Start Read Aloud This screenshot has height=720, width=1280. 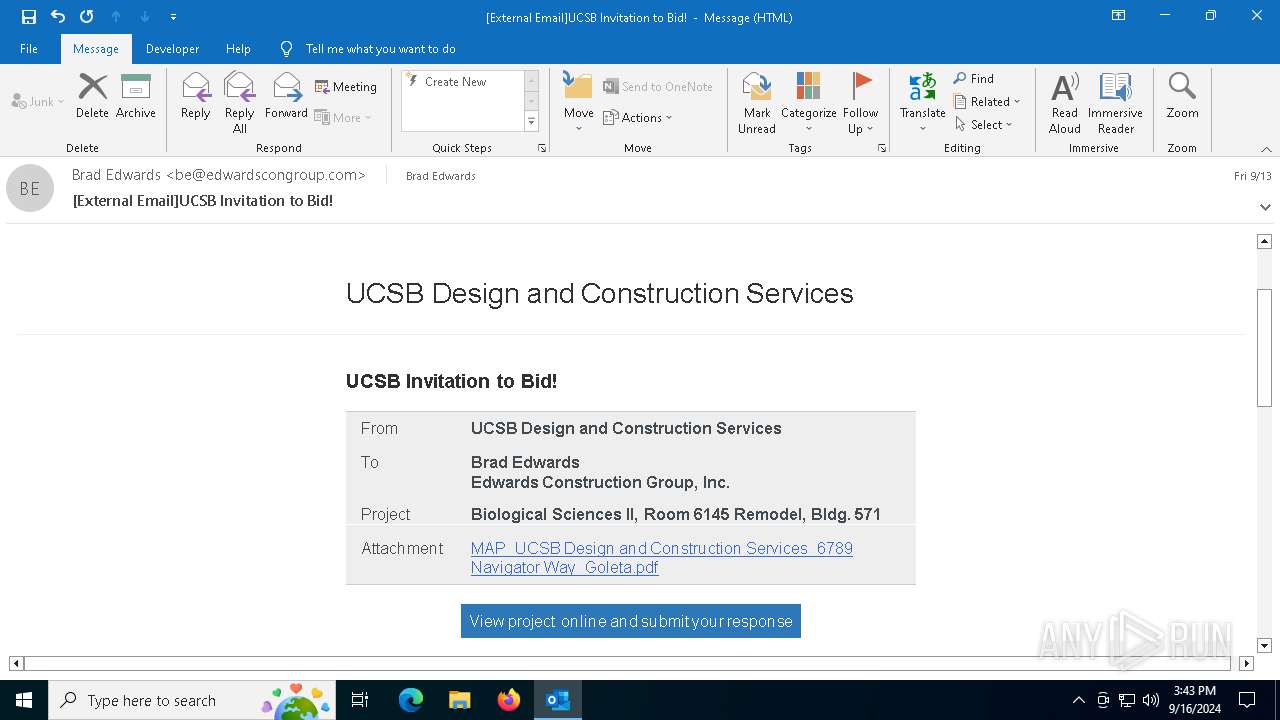click(x=1065, y=103)
